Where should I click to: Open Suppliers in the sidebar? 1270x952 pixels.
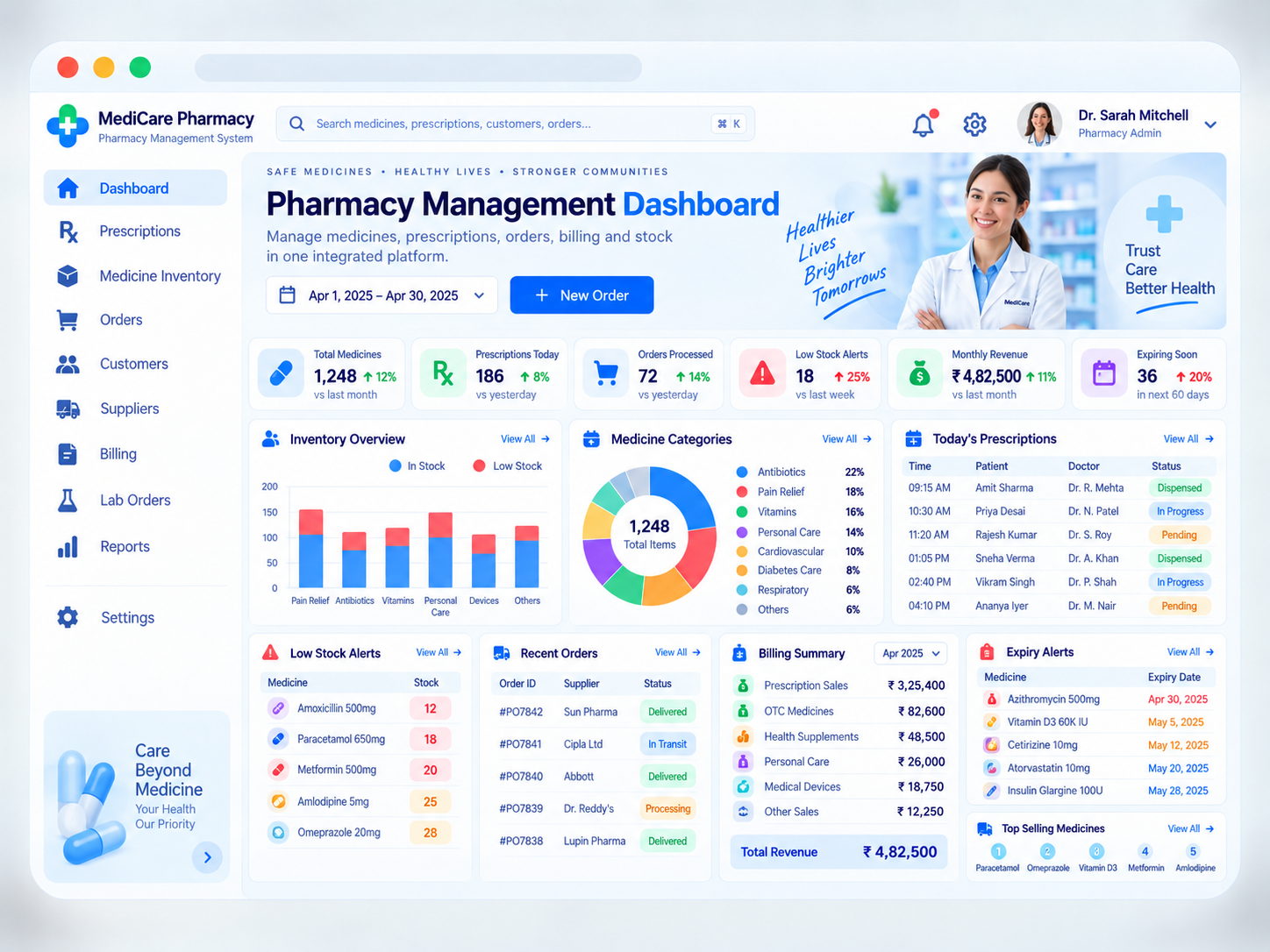click(135, 409)
